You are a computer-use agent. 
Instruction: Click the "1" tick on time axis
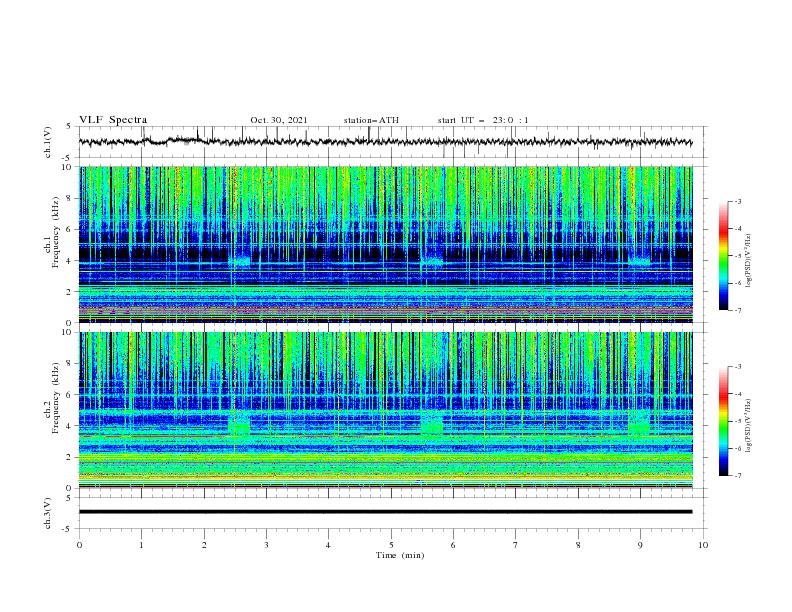pyautogui.click(x=141, y=545)
